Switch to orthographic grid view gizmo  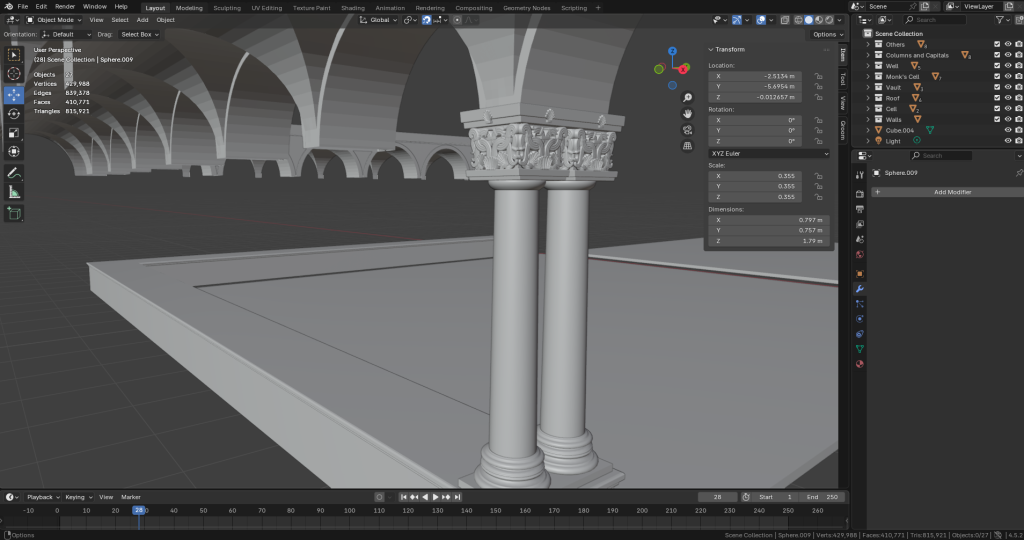pos(688,146)
